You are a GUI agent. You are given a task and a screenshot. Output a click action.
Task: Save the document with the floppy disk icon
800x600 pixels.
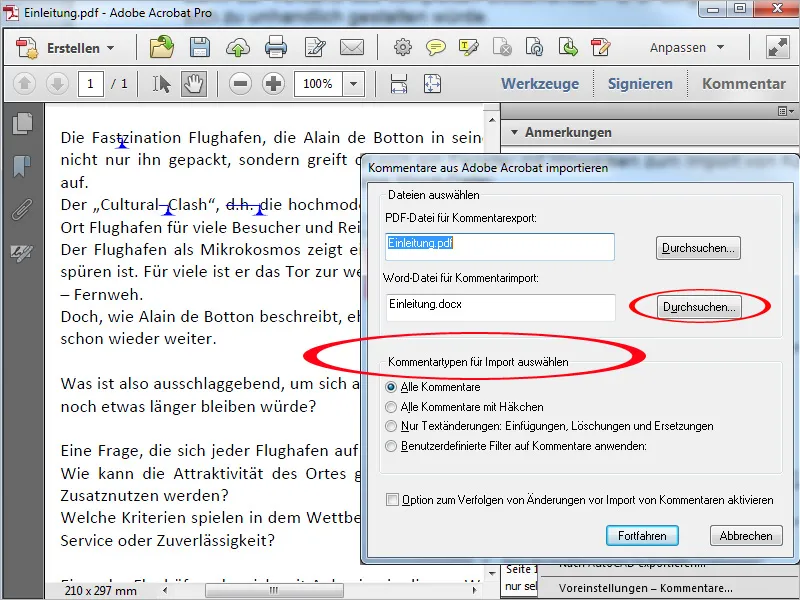click(x=199, y=47)
